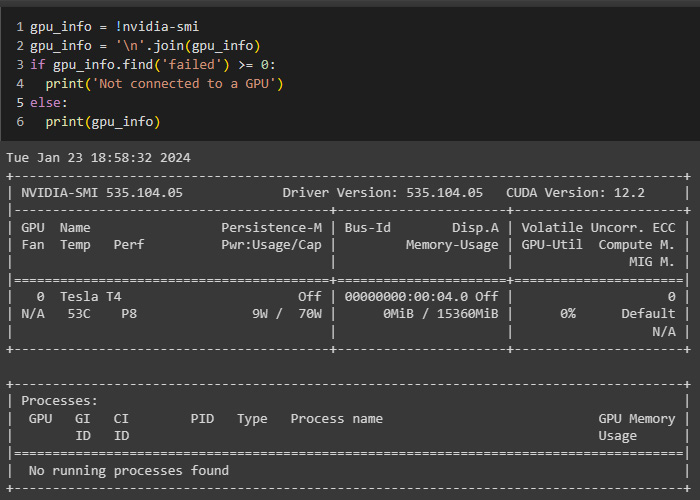
Task: Click the 'Processes:' label
Action: coord(59,401)
